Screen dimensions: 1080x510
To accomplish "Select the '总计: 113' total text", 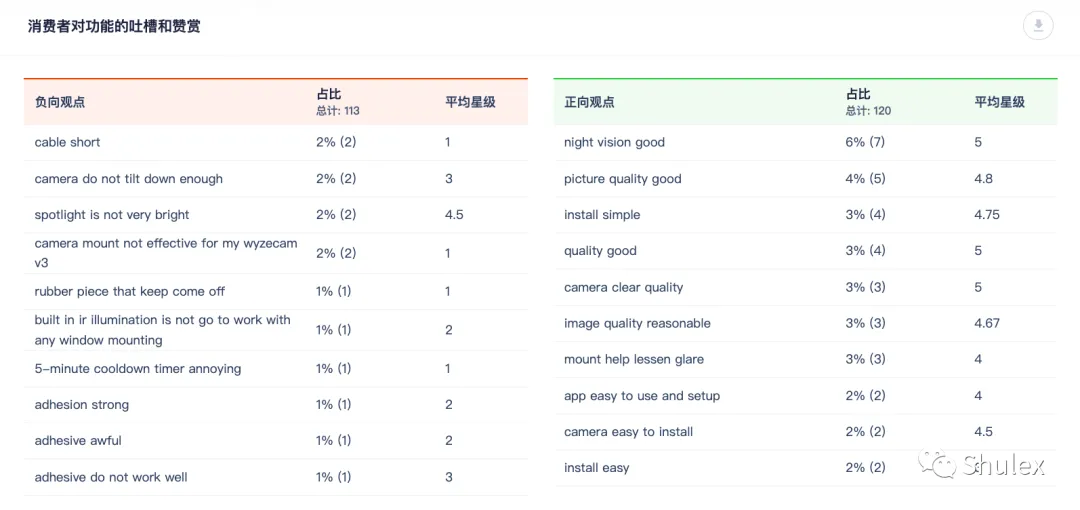I will [338, 111].
